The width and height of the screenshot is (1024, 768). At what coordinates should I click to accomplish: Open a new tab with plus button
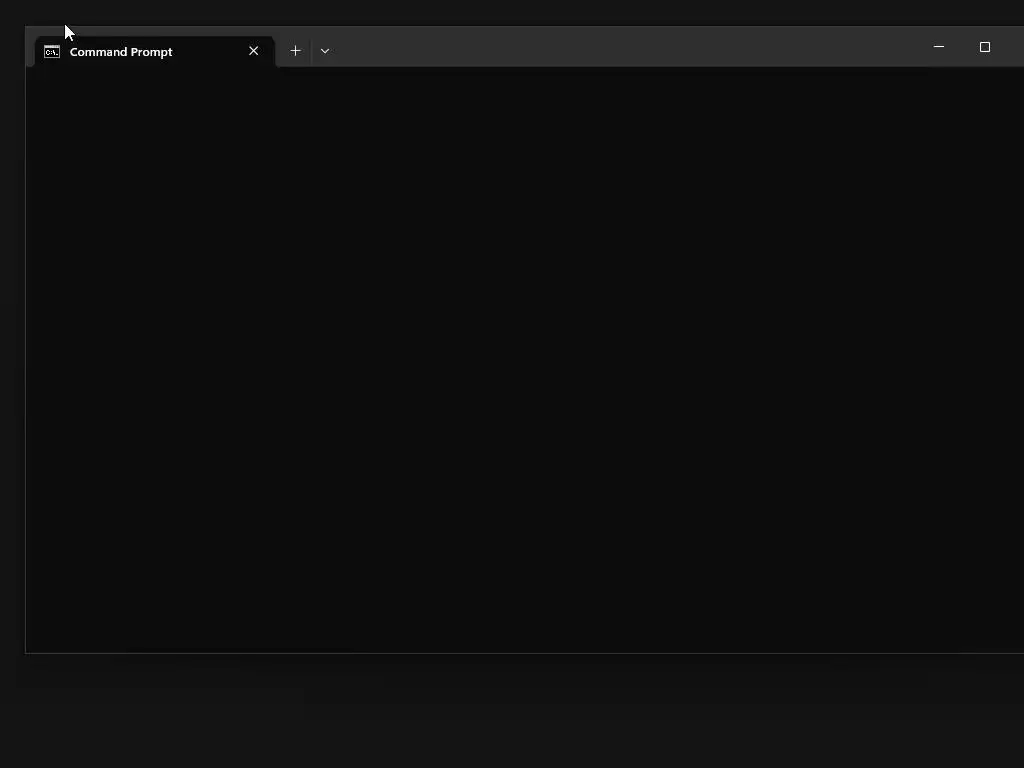pos(295,51)
